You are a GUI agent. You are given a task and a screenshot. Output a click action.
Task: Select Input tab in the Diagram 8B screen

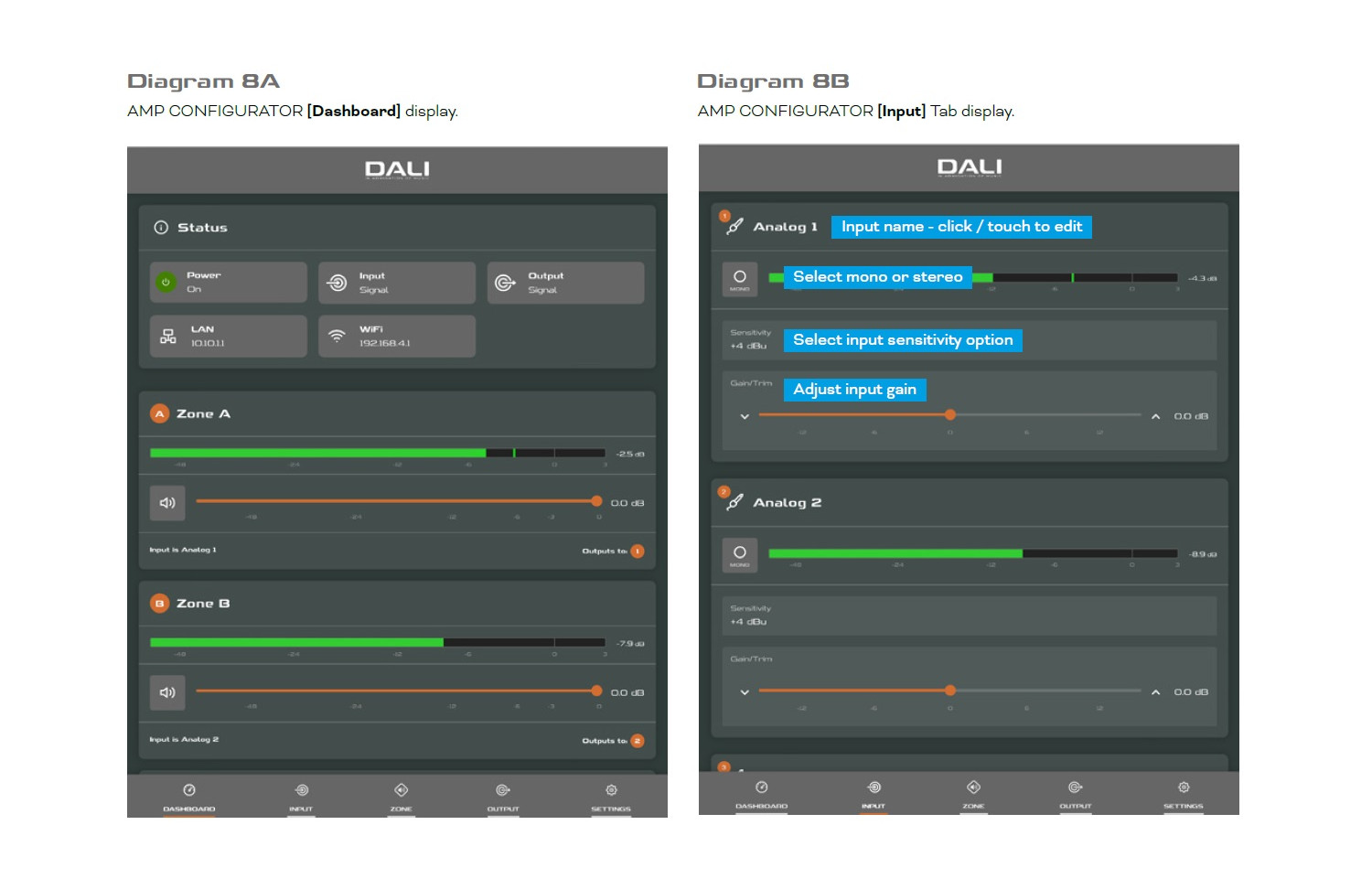(x=874, y=795)
